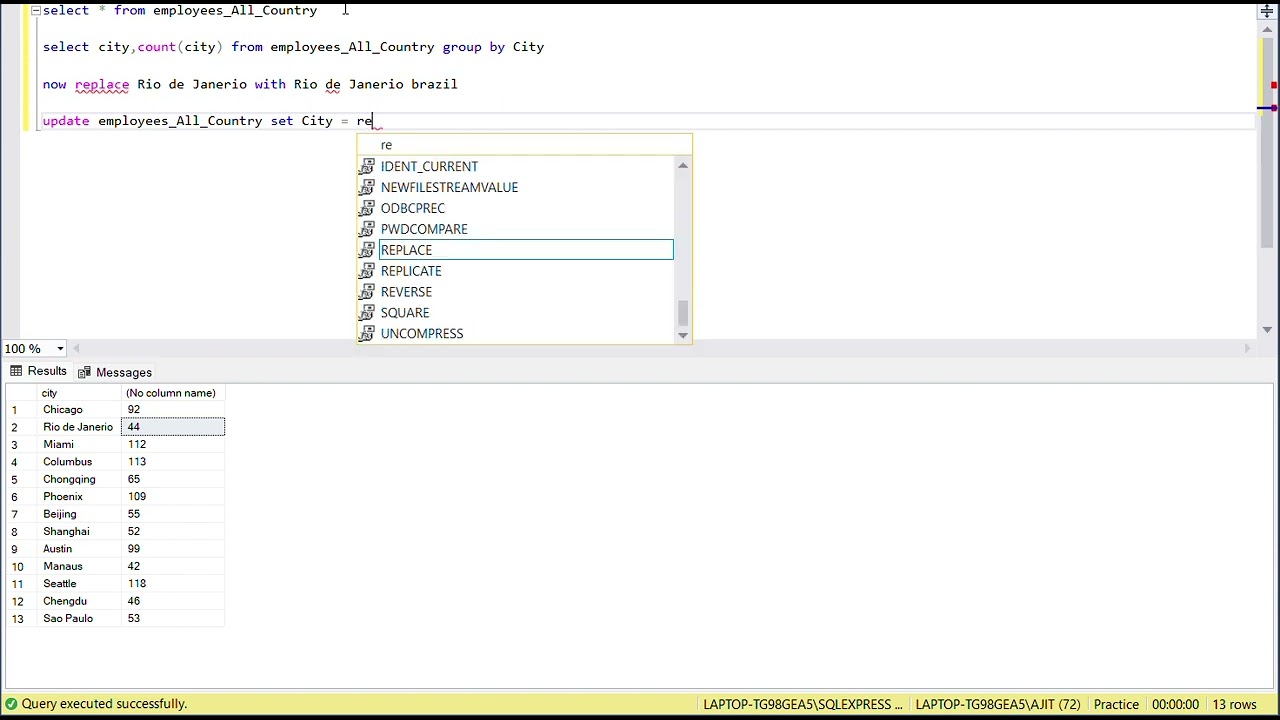Click the Practice database status entry
This screenshot has width=1280, height=720.
click(1116, 705)
